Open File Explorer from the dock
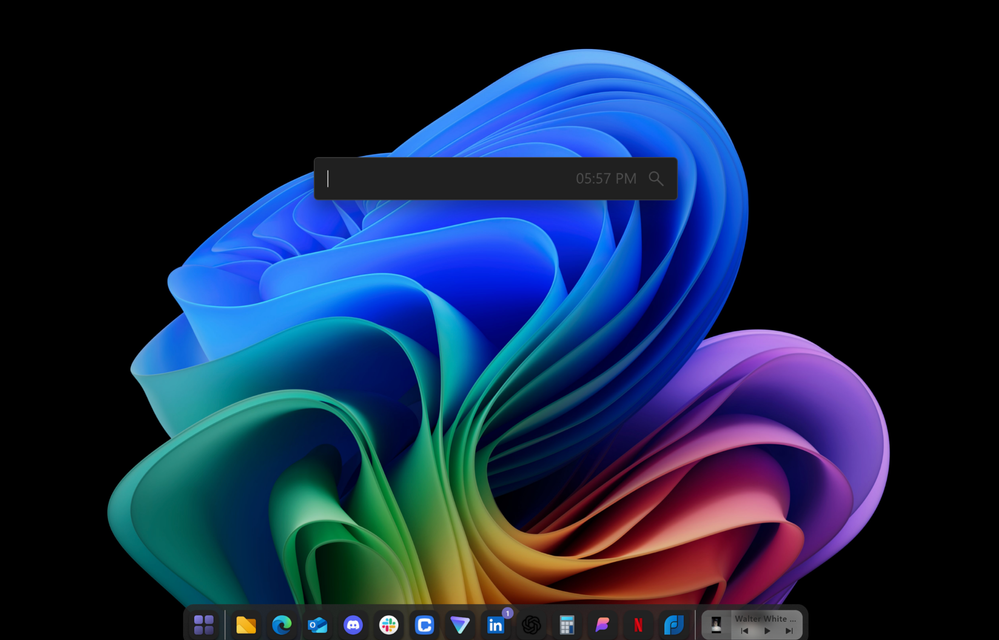Viewport: 999px width, 640px height. pos(246,625)
